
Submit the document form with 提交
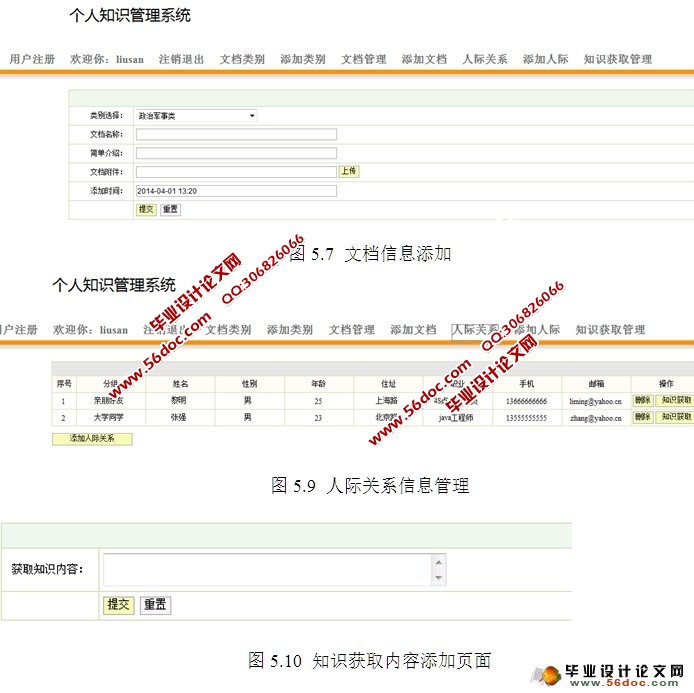[146, 209]
